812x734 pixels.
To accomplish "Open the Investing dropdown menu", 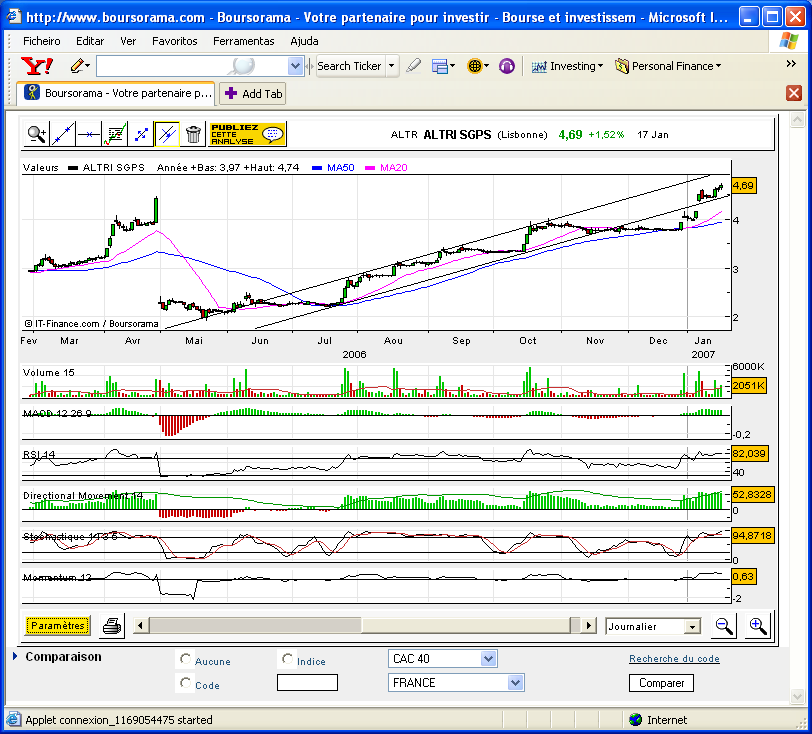I will 568,66.
